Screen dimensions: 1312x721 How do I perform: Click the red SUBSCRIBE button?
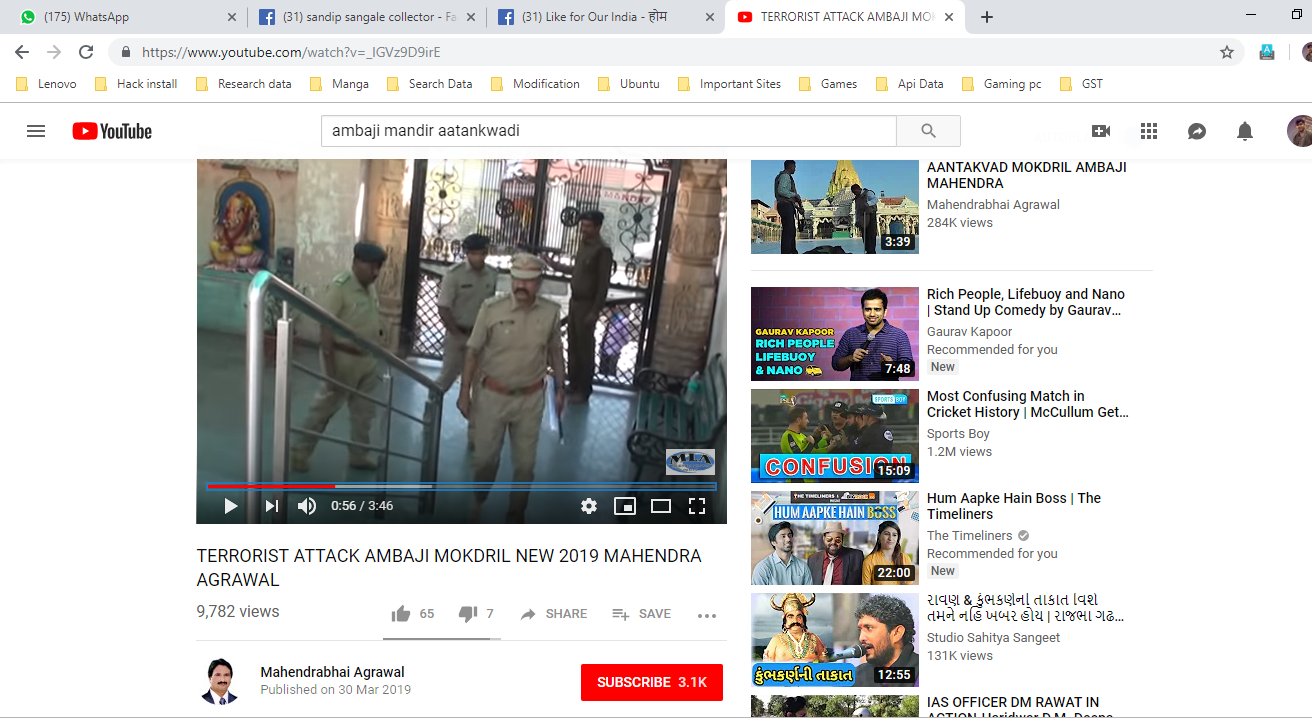click(652, 682)
